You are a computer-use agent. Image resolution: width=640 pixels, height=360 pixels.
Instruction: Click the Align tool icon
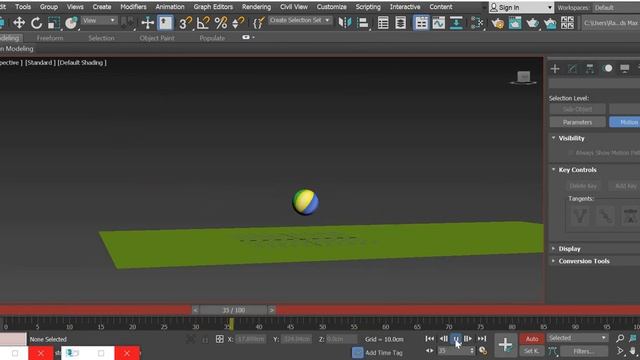coord(362,23)
